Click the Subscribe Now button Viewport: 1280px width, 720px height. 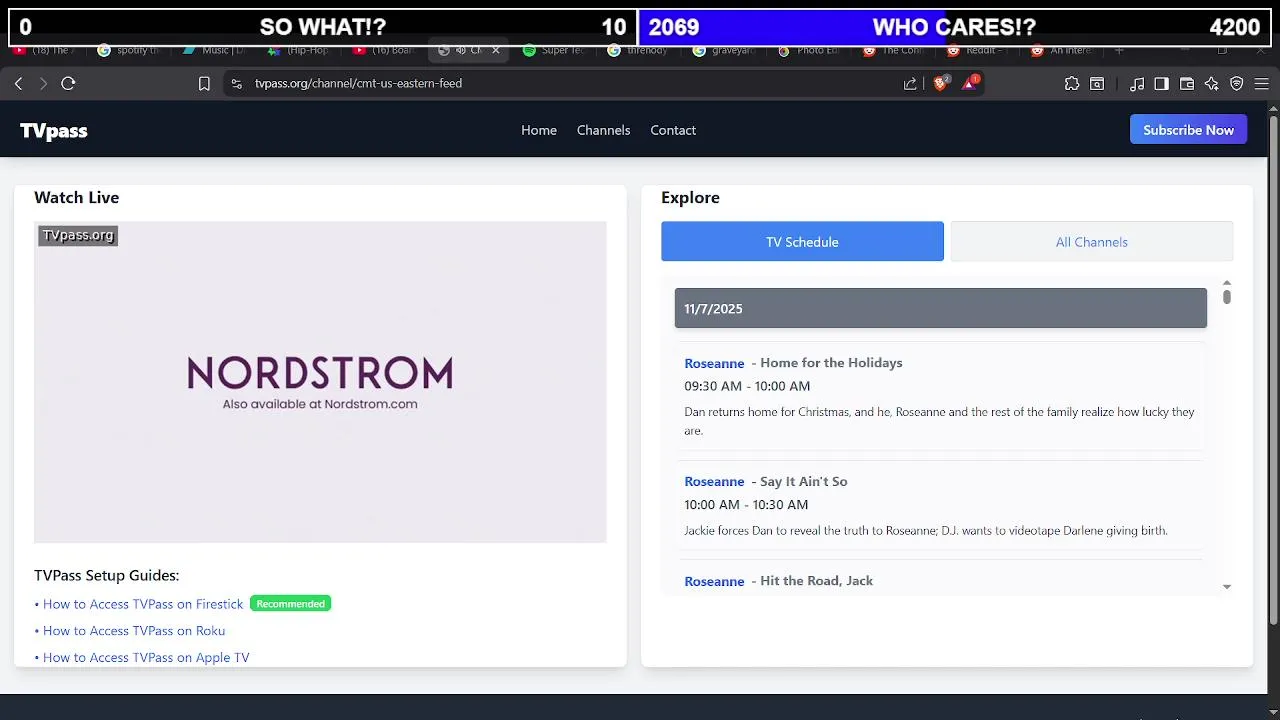[x=1188, y=130]
